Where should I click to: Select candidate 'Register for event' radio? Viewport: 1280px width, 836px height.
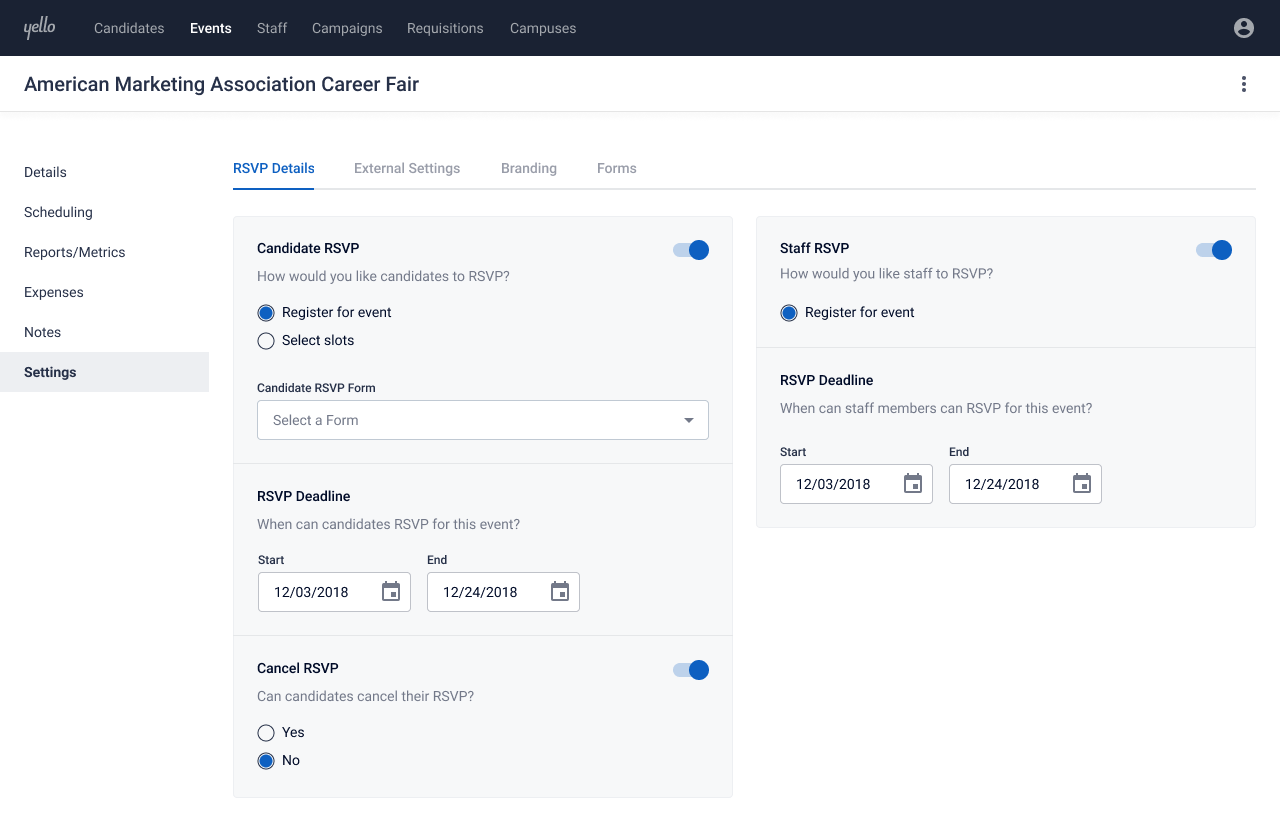266,313
